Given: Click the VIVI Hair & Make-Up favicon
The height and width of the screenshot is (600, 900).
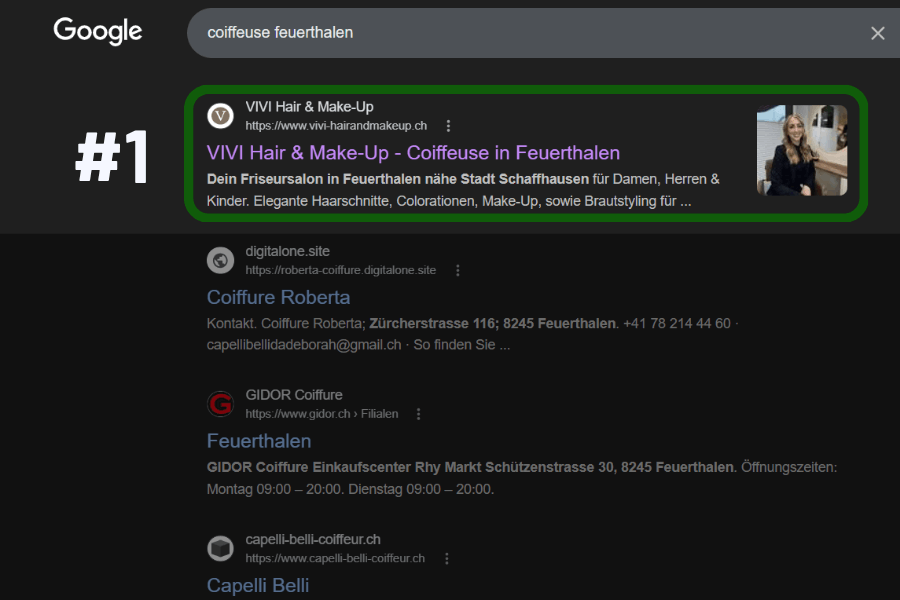Looking at the screenshot, I should tap(220, 116).
